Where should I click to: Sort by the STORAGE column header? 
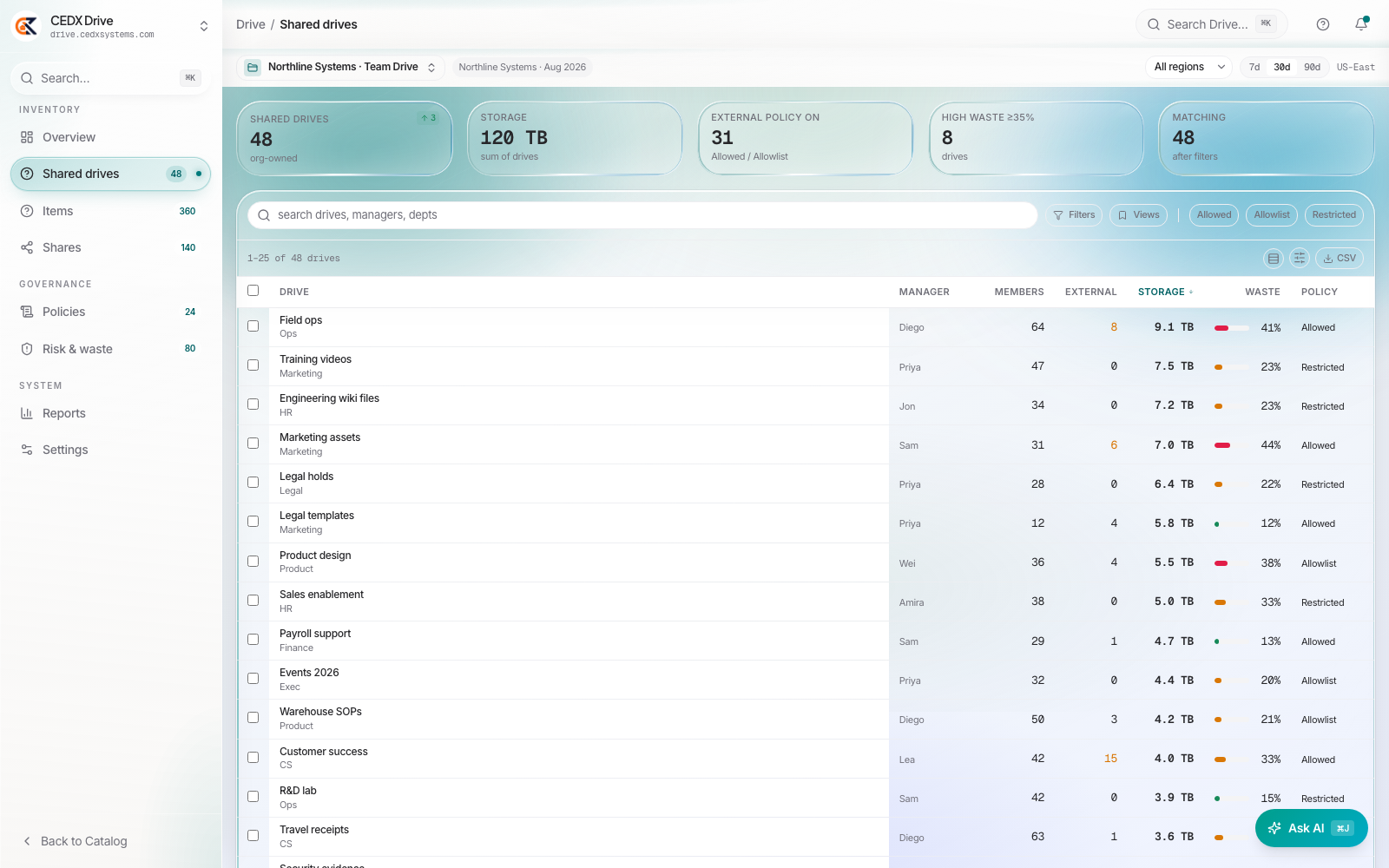(1165, 292)
